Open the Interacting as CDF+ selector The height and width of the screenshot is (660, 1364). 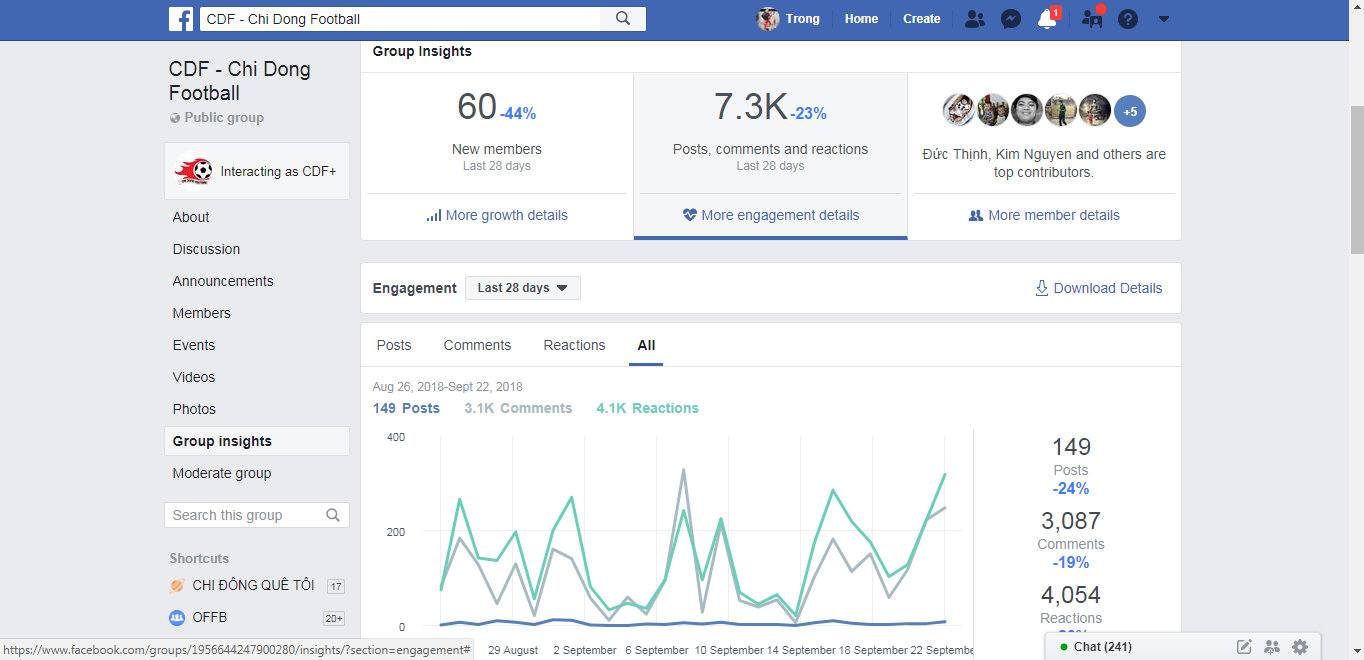[x=257, y=171]
